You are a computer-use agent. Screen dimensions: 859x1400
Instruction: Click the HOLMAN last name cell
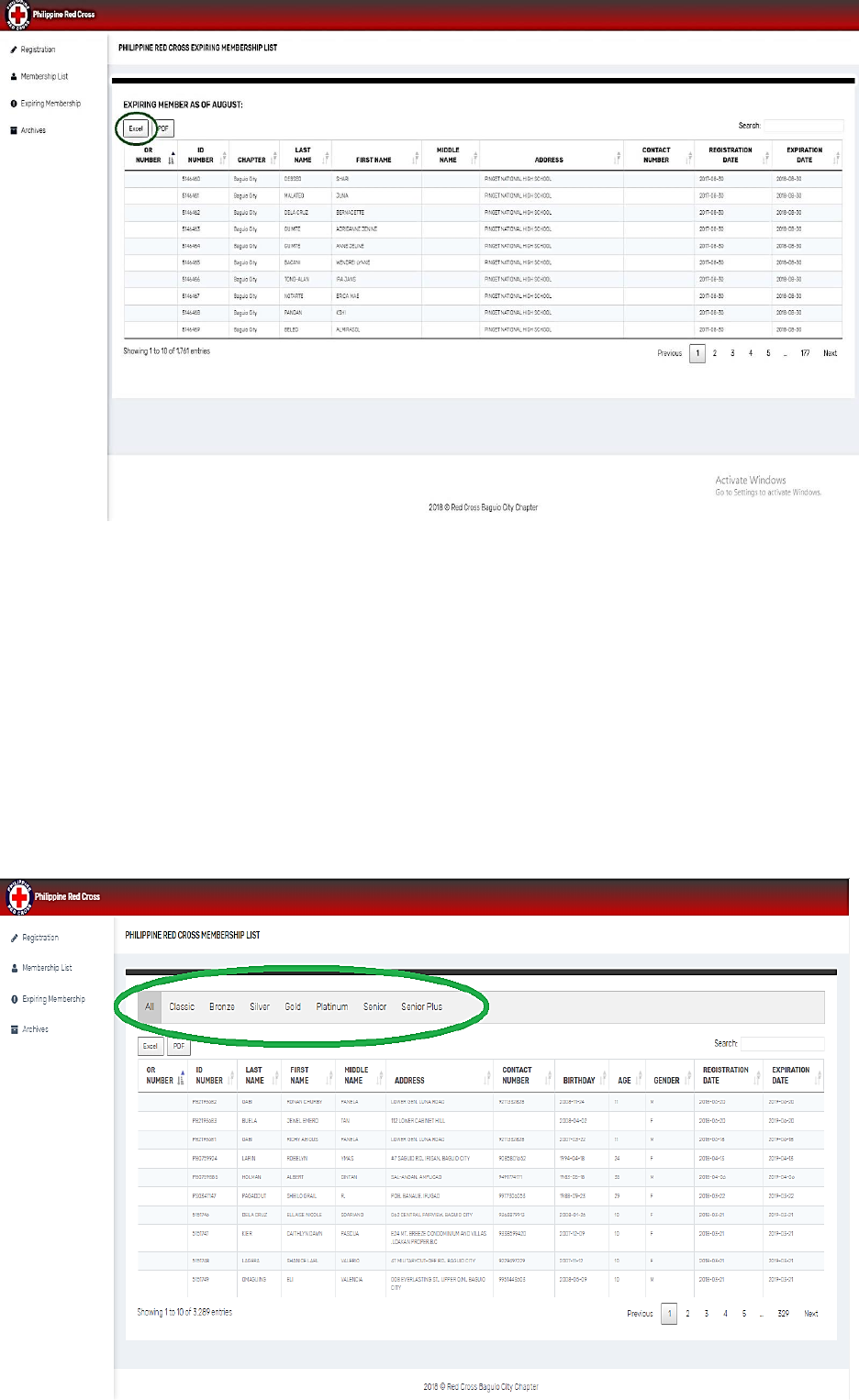(251, 1177)
